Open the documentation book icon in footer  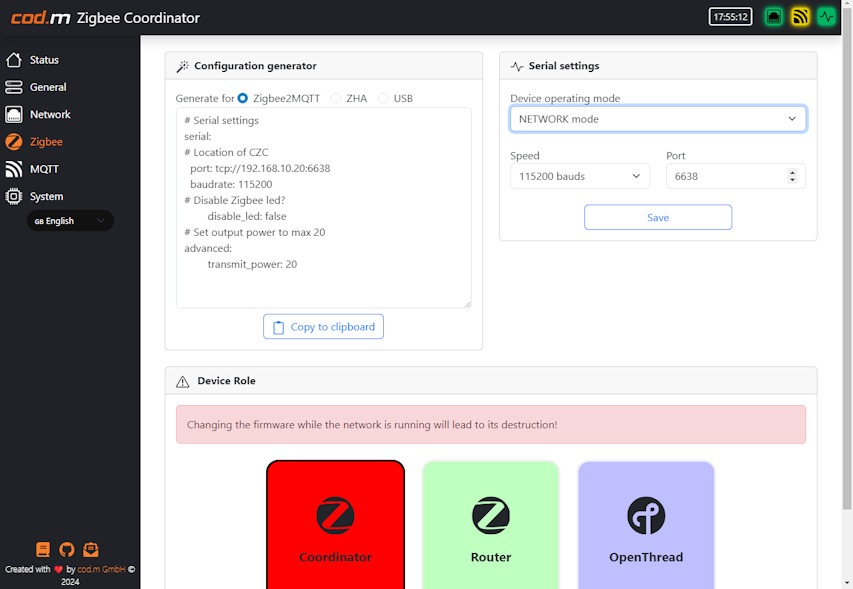tap(43, 549)
